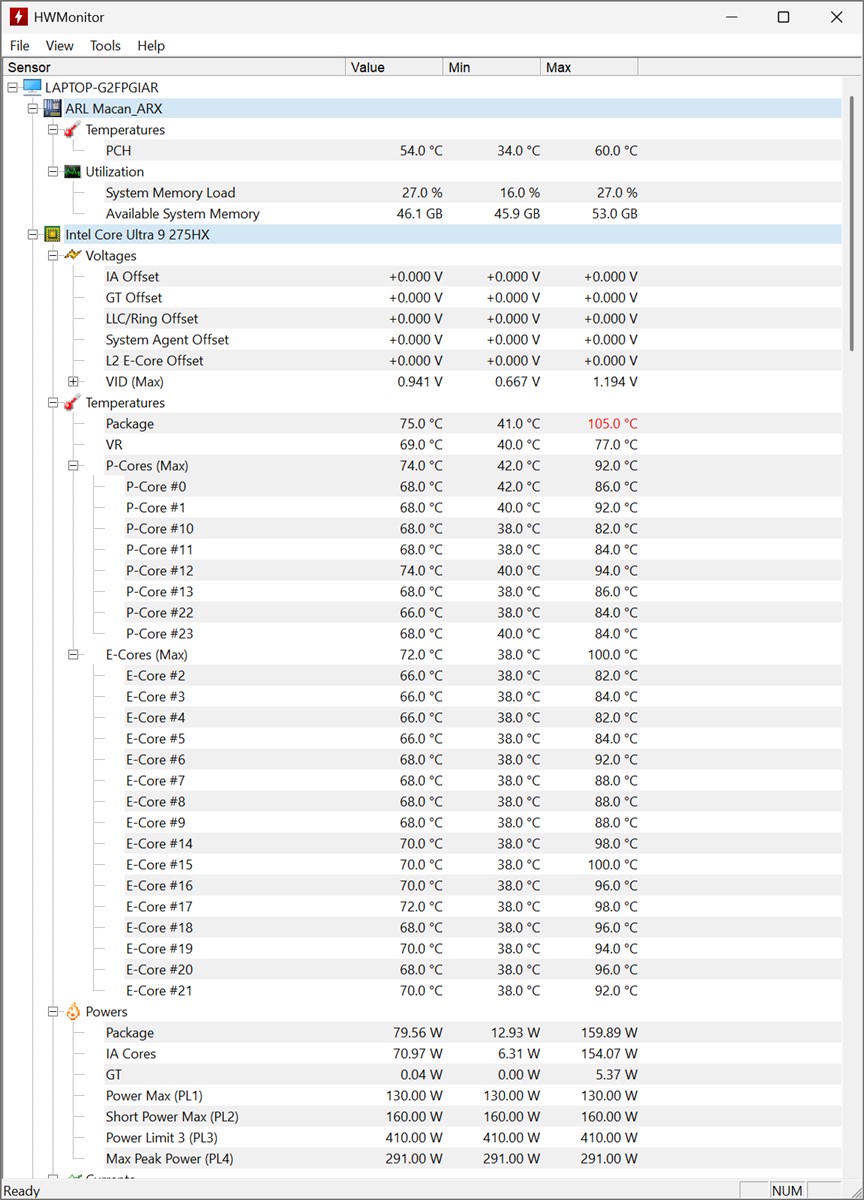
Task: Click the LAPTOP-G2FPGIAR computer icon
Action: (x=32, y=88)
